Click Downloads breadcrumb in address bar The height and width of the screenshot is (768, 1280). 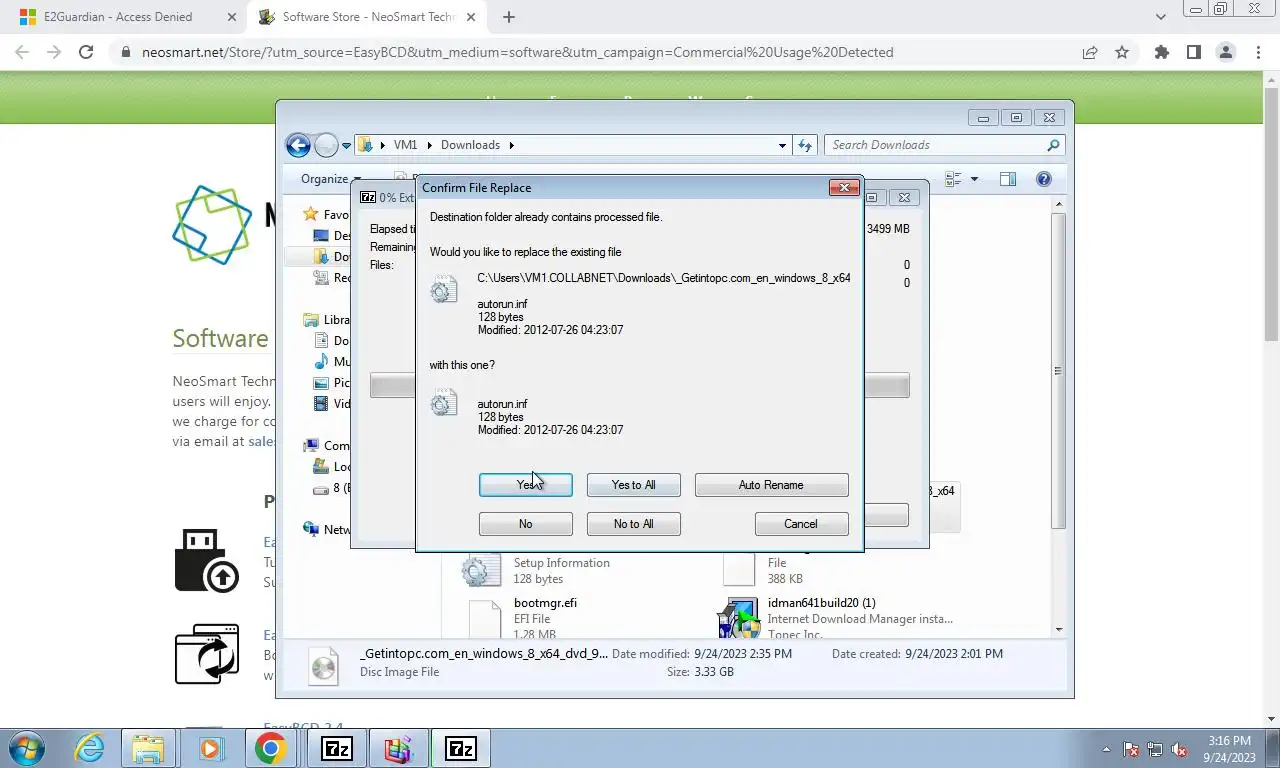click(x=470, y=145)
